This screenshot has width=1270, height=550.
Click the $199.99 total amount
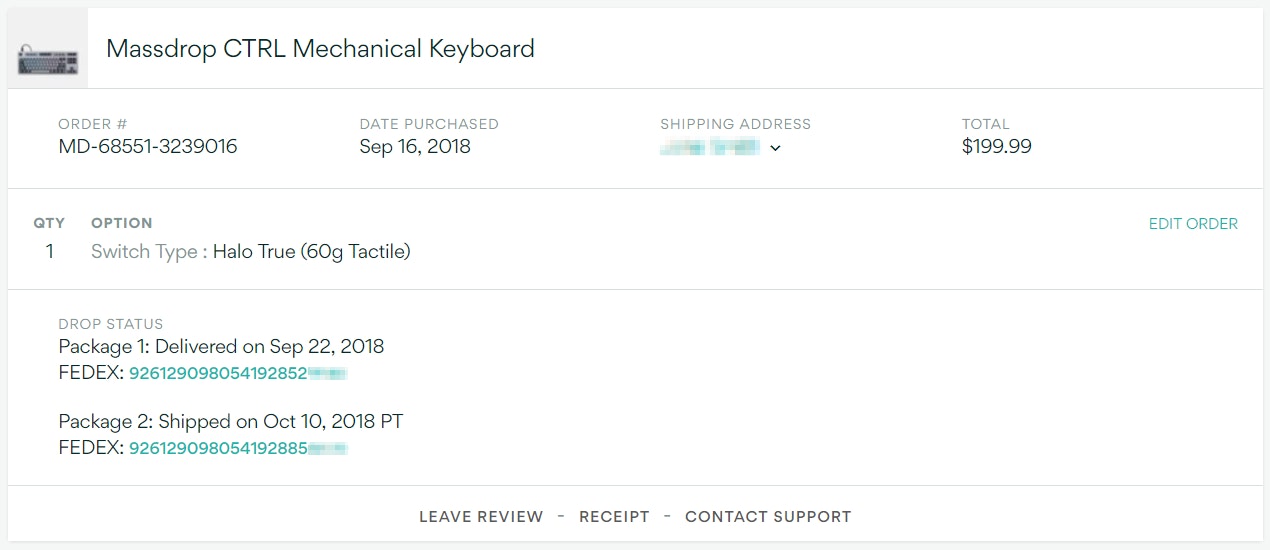coord(996,147)
